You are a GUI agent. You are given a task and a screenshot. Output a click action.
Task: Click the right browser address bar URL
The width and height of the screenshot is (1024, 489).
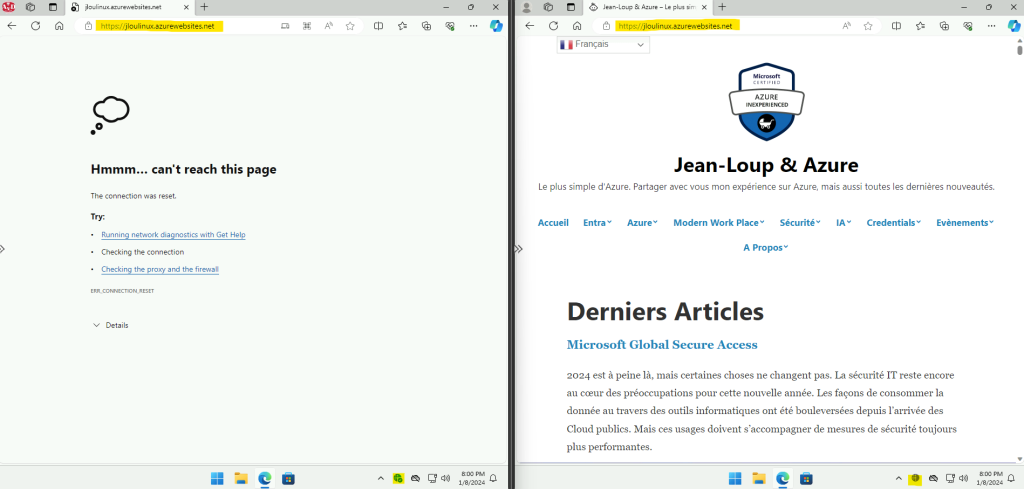tap(675, 26)
